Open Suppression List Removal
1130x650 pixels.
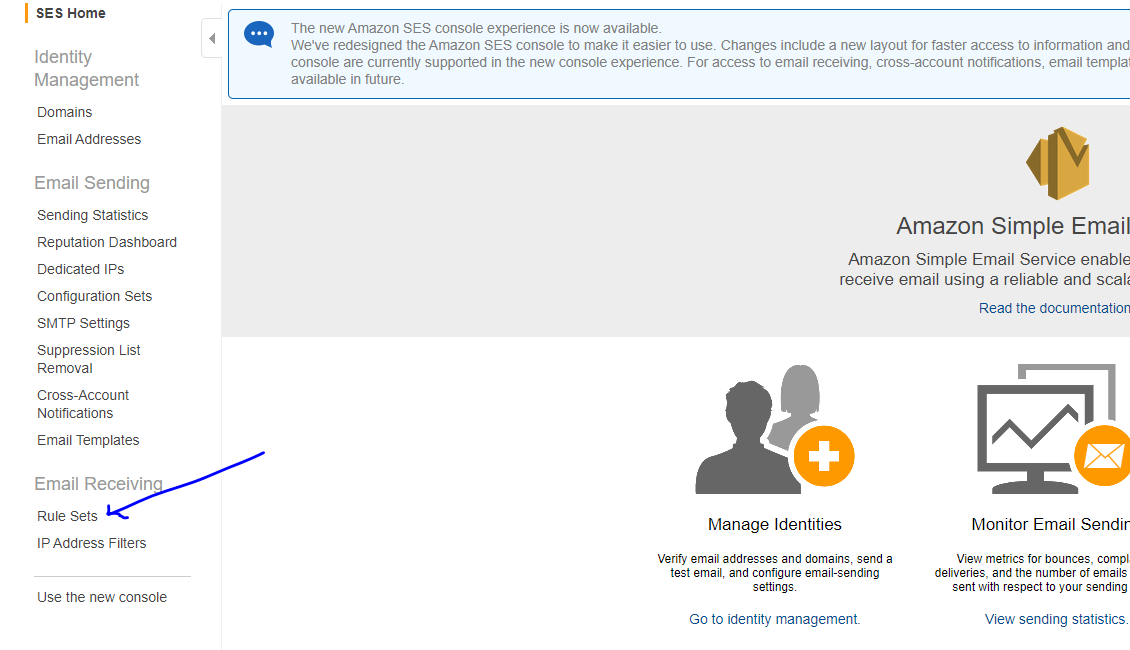coord(89,359)
